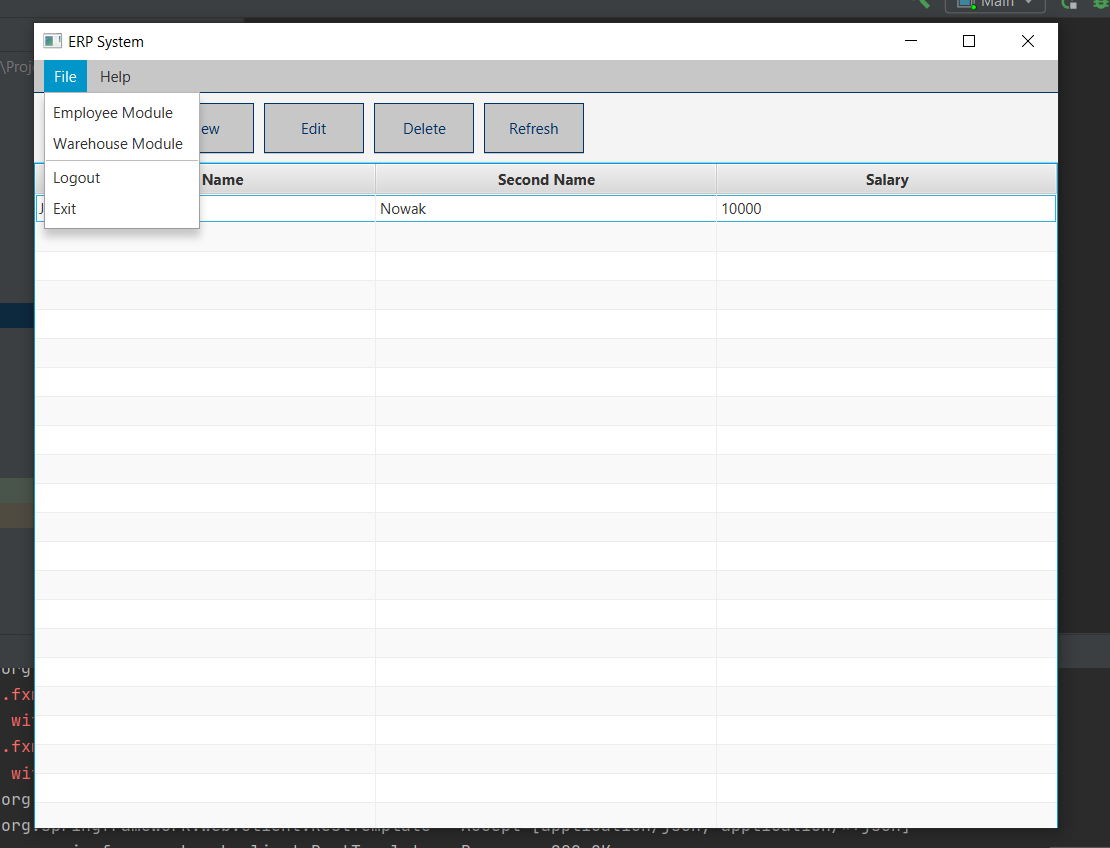Select Warehouse Module menu entry
The height and width of the screenshot is (848, 1110).
point(119,143)
